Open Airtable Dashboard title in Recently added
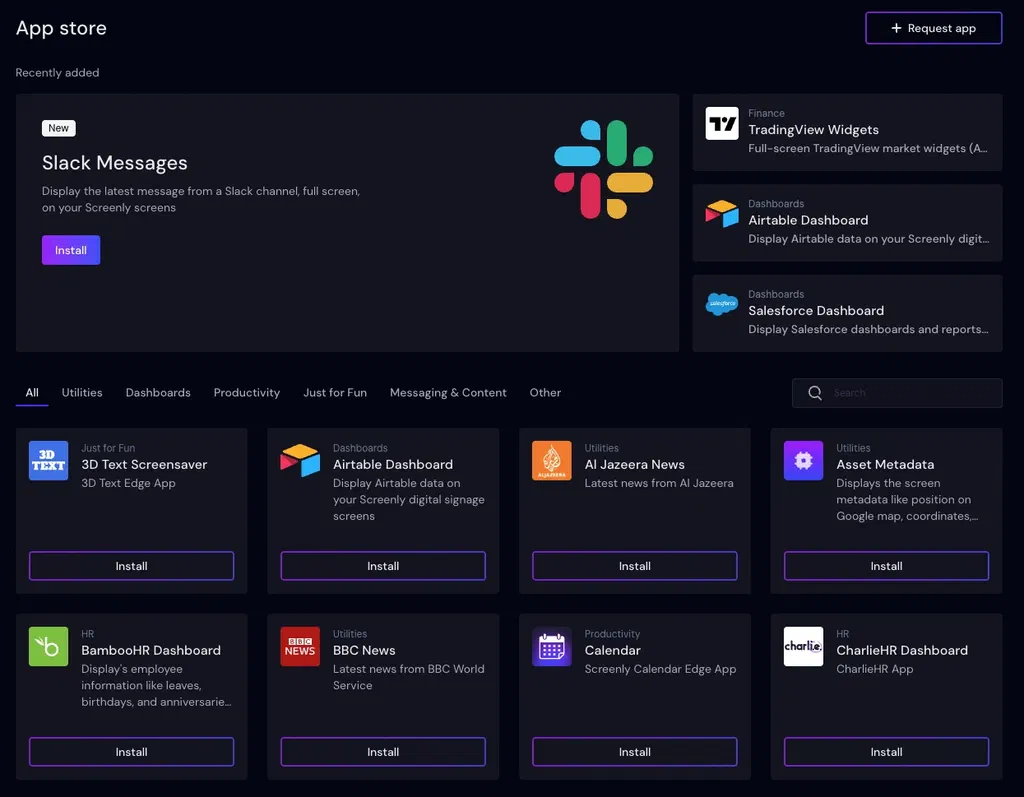The width and height of the screenshot is (1024, 797). click(x=808, y=220)
